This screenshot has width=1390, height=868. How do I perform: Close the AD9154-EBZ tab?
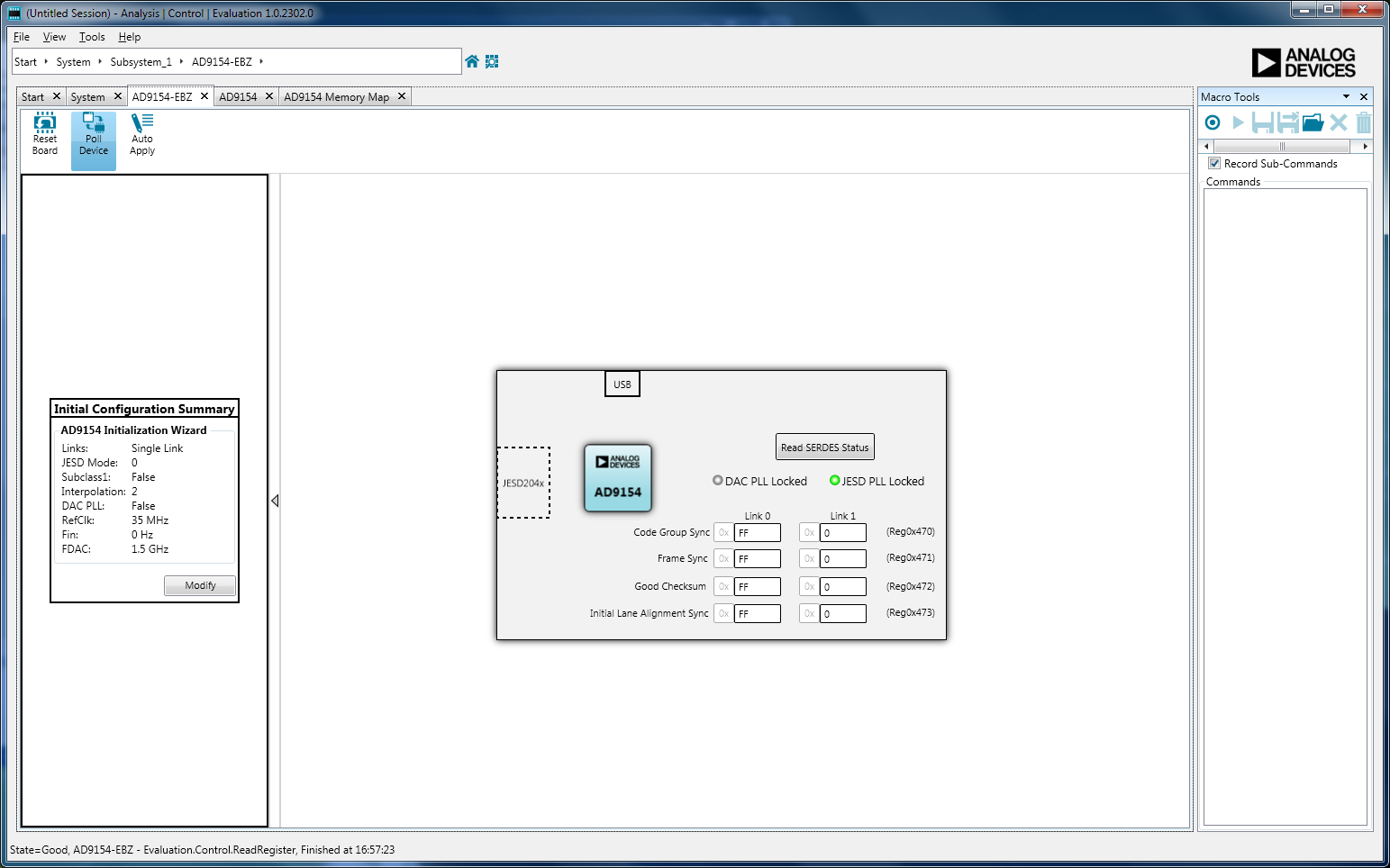(x=204, y=96)
